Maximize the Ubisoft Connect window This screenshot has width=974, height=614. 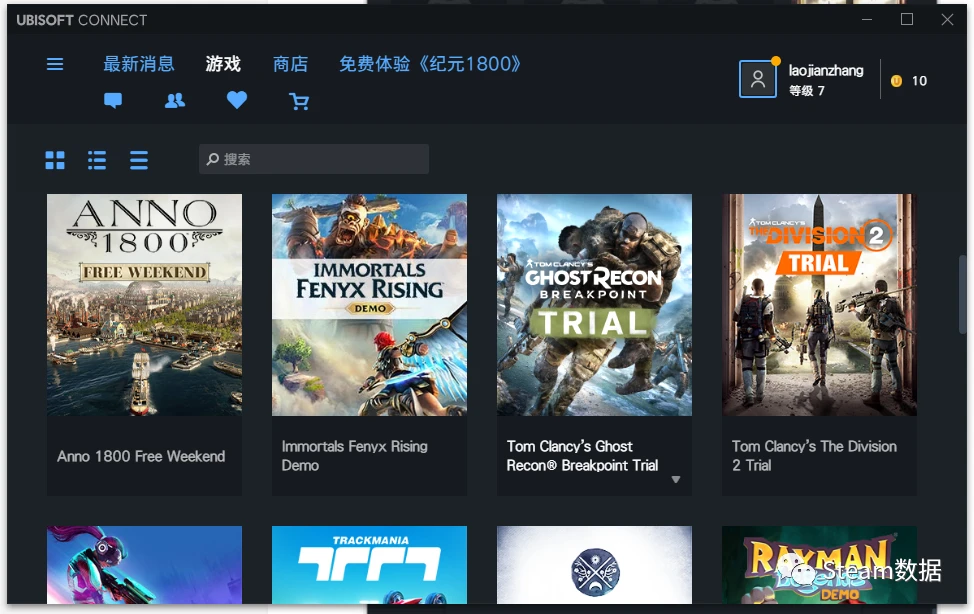[907, 19]
